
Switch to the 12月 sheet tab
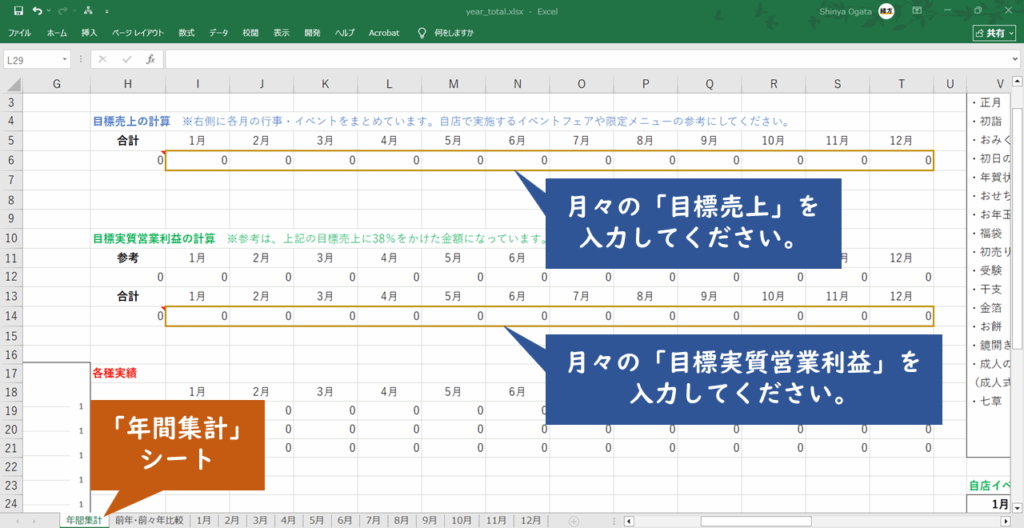click(x=531, y=521)
